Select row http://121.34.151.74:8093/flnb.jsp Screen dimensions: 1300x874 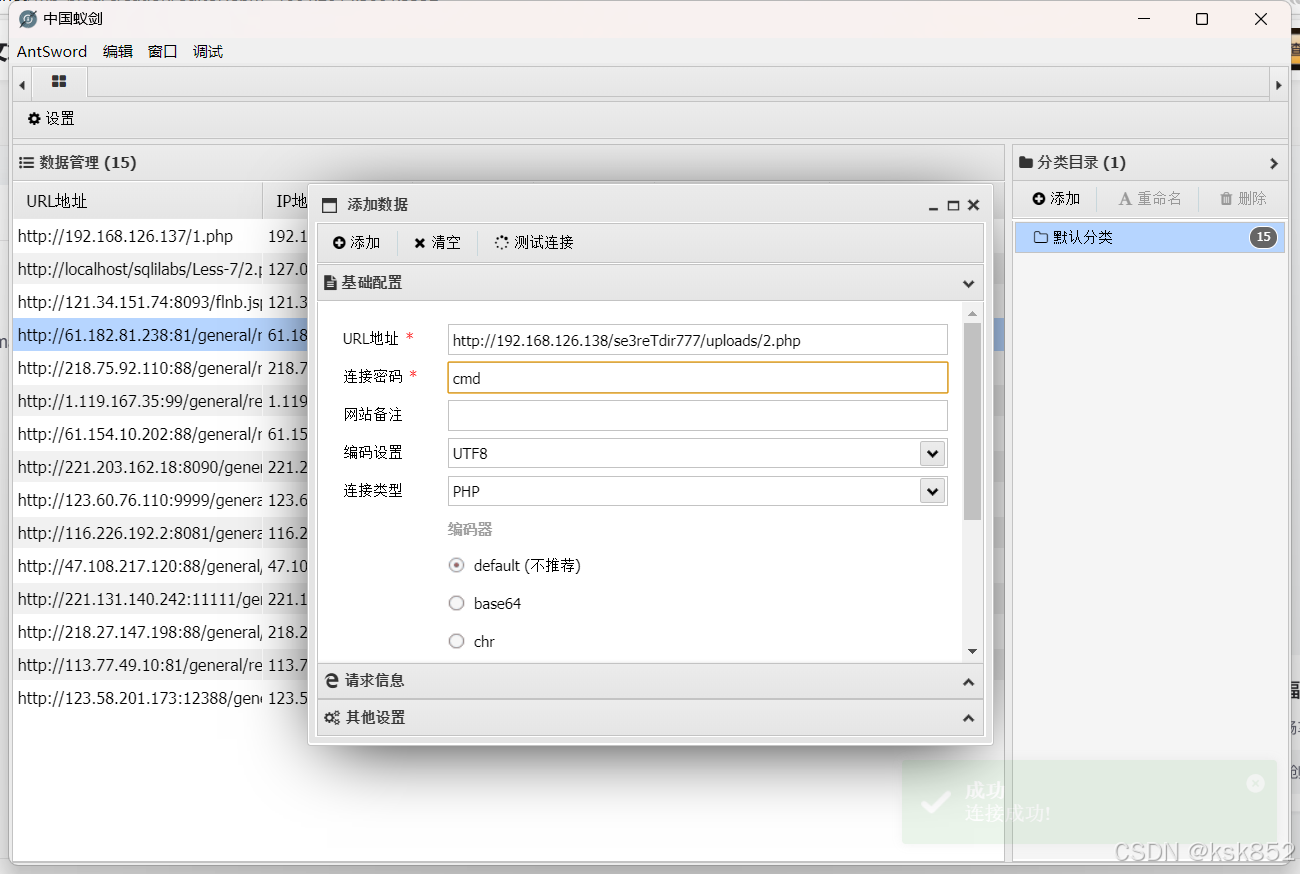coord(160,302)
